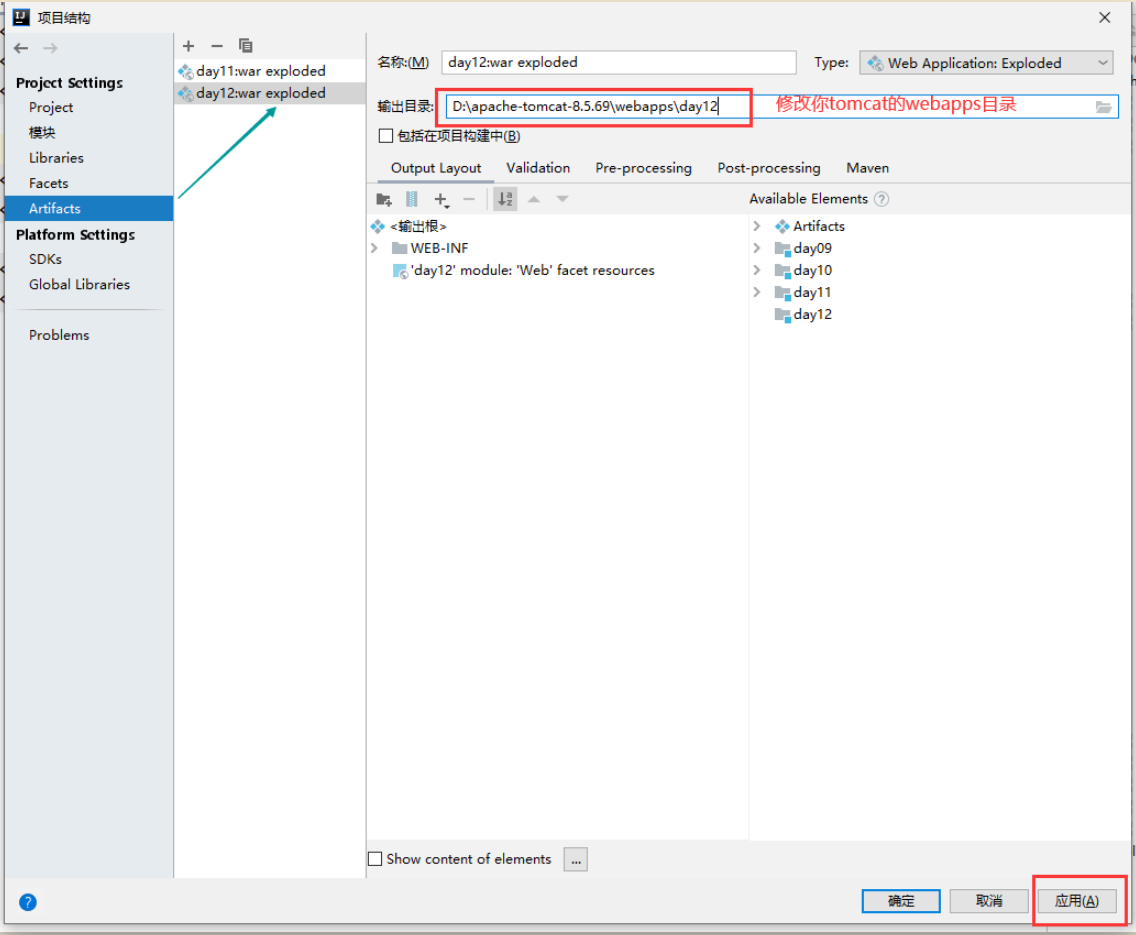The width and height of the screenshot is (1136, 935).
Task: Switch to Output Layout tab
Action: (x=435, y=168)
